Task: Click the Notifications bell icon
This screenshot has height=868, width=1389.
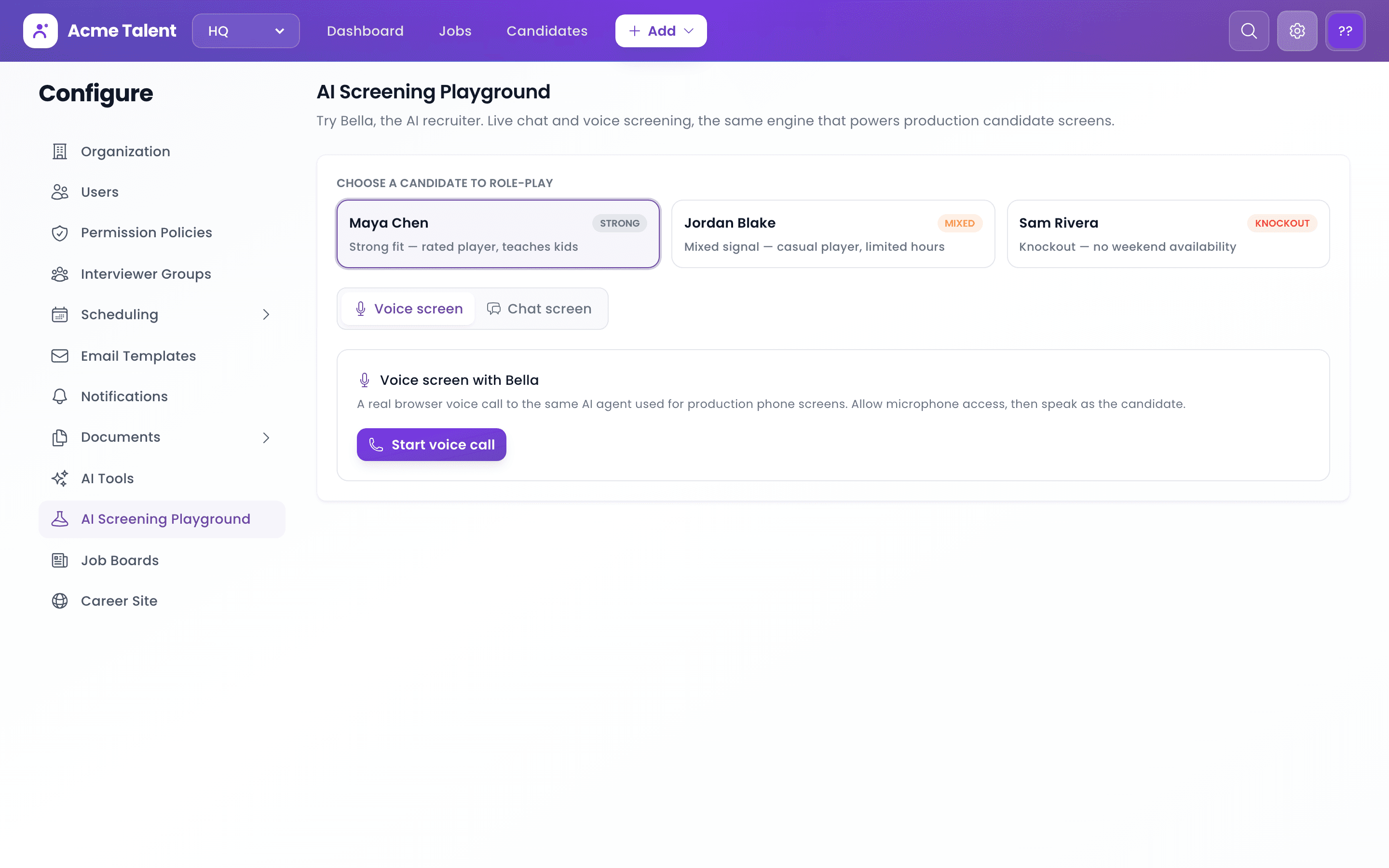Action: tap(60, 397)
